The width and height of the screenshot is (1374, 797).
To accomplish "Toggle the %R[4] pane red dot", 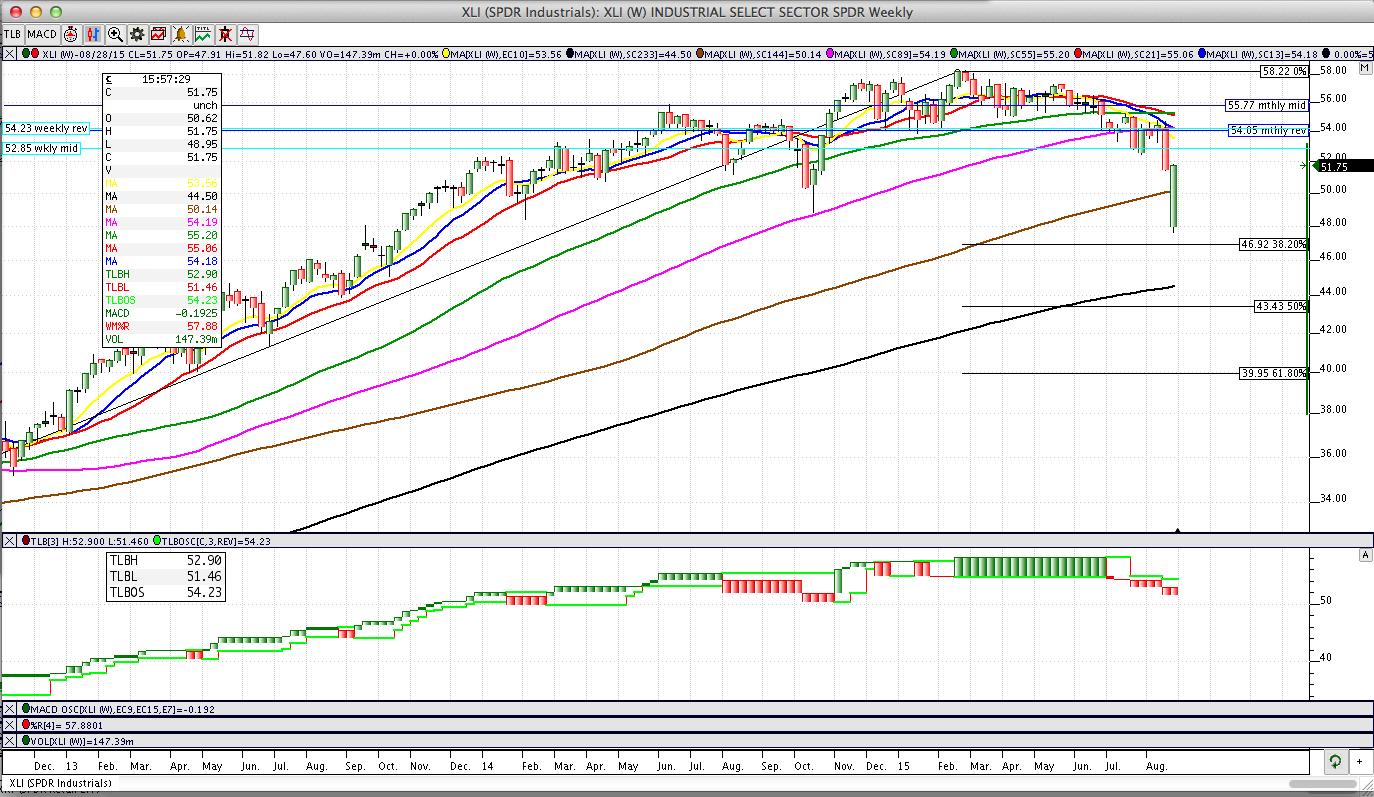I will [26, 725].
